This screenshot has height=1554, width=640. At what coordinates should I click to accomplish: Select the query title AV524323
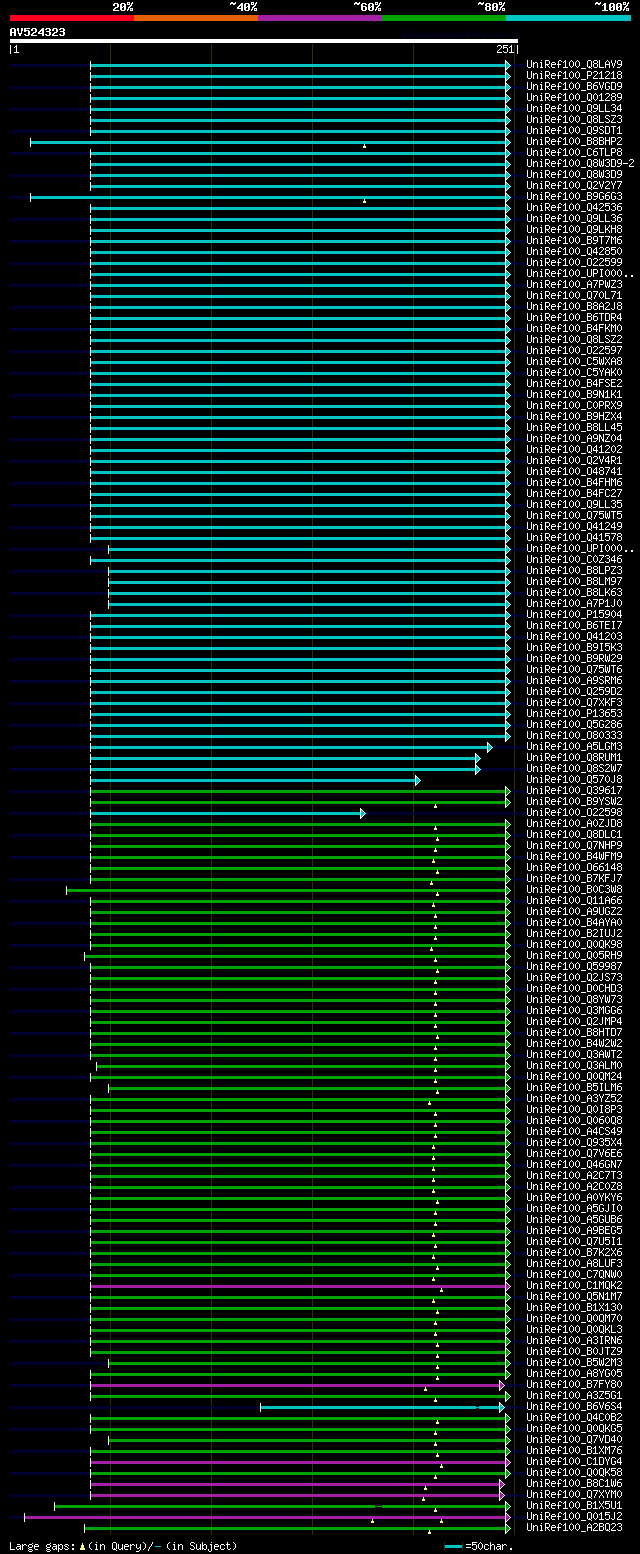point(38,32)
